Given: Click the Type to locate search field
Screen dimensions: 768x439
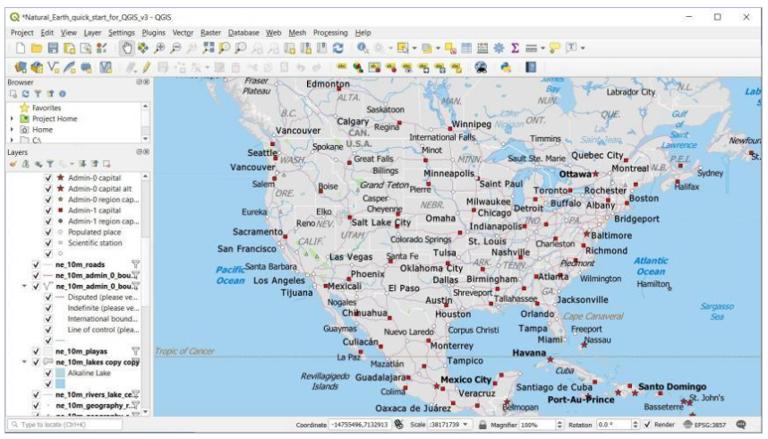Looking at the screenshot, I should pyautogui.click(x=65, y=425).
